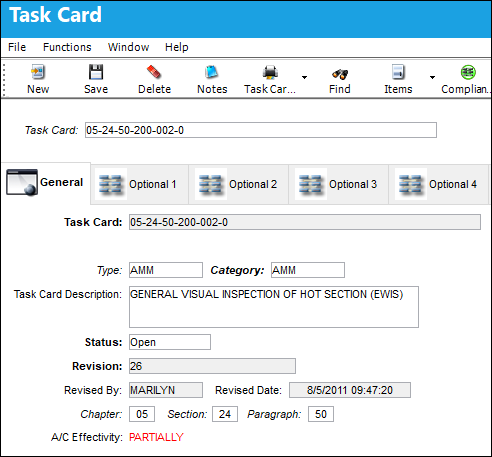Screen dimensions: 492x457
Task: Expand the Items dropdown arrow
Action: coord(432,77)
